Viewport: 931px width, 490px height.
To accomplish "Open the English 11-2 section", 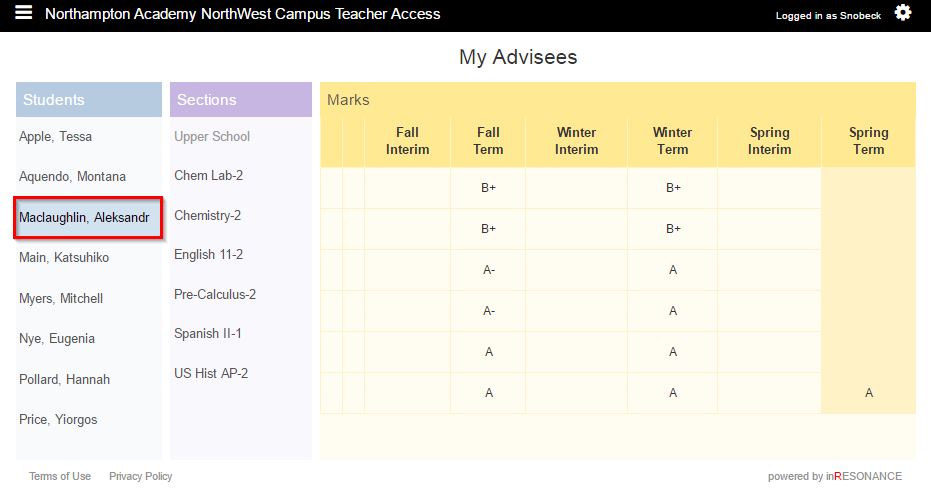I will tap(209, 255).
